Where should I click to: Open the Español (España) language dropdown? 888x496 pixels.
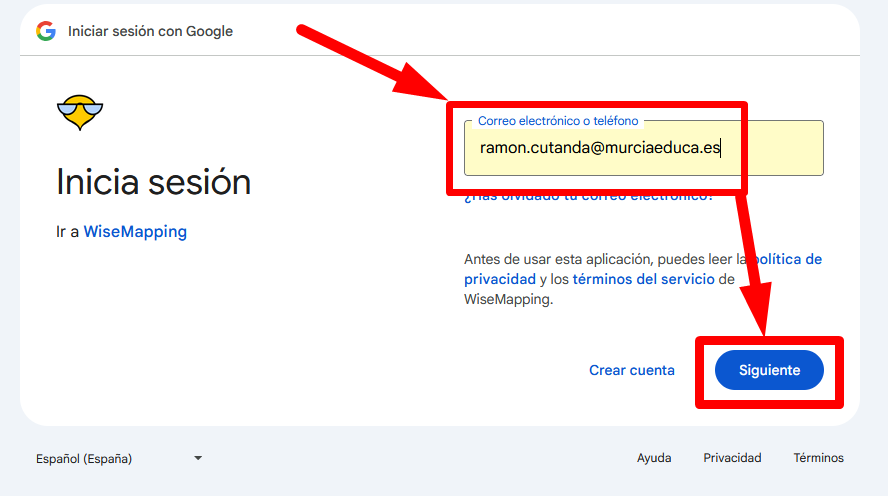119,459
